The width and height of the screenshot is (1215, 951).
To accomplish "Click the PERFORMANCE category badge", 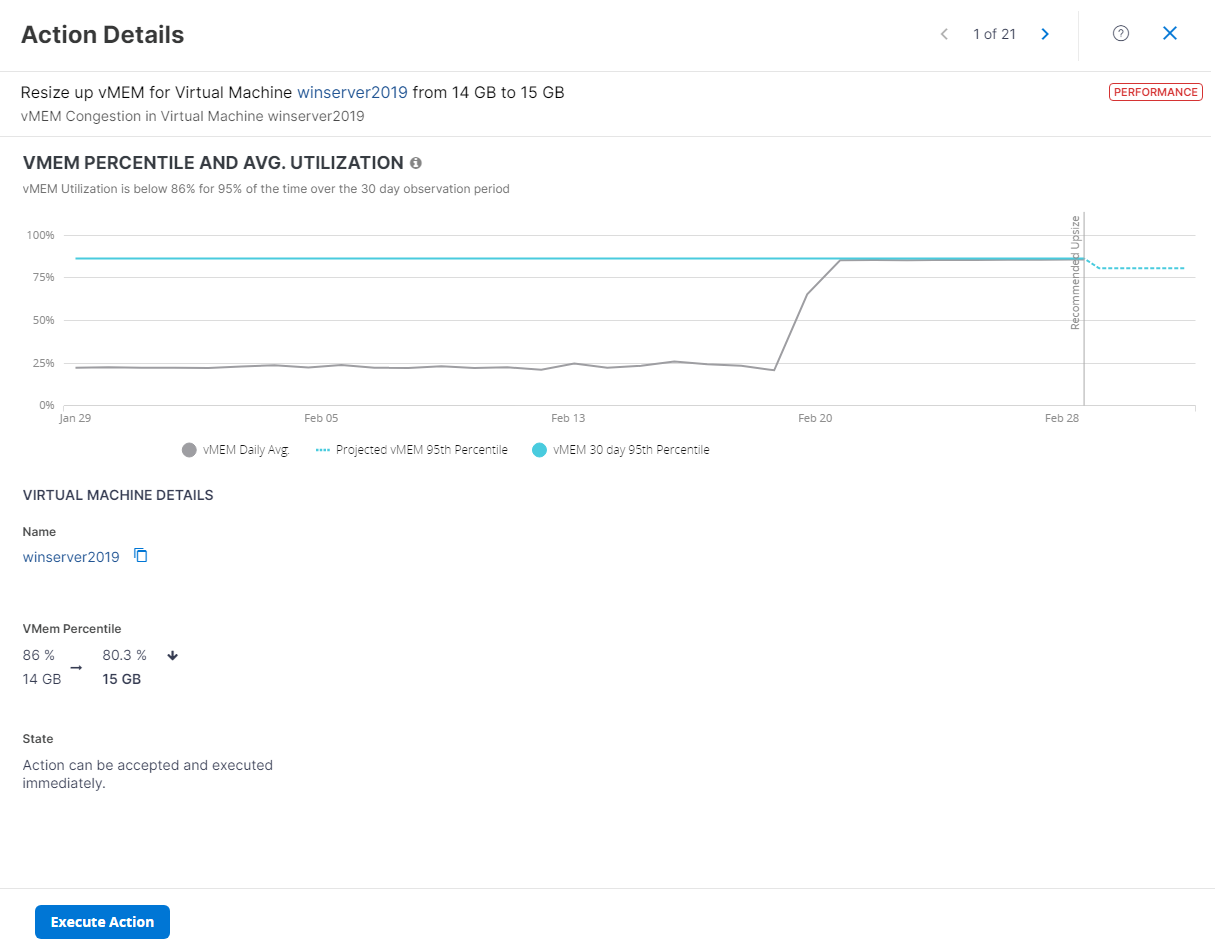I will [x=1156, y=92].
